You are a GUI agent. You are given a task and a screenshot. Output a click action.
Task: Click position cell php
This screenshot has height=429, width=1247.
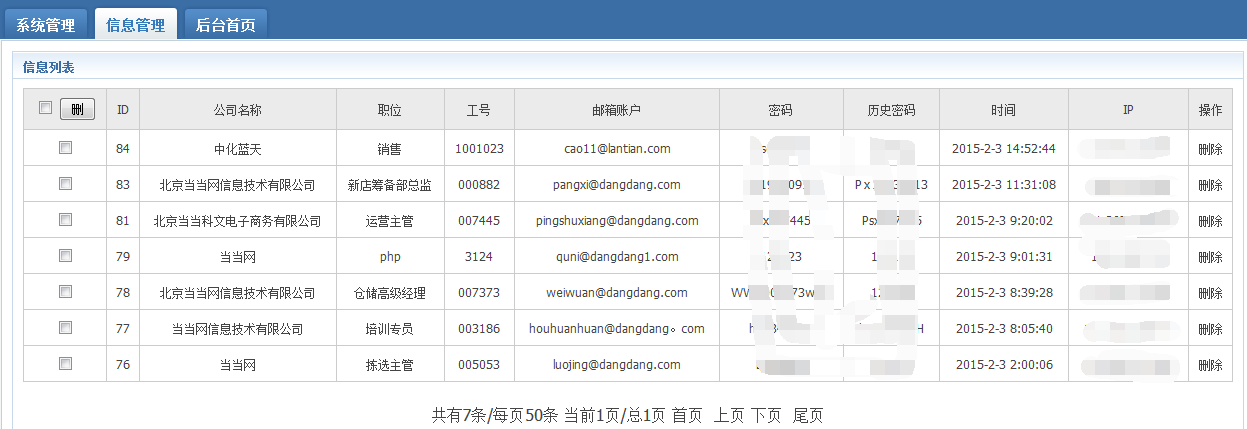pos(390,257)
